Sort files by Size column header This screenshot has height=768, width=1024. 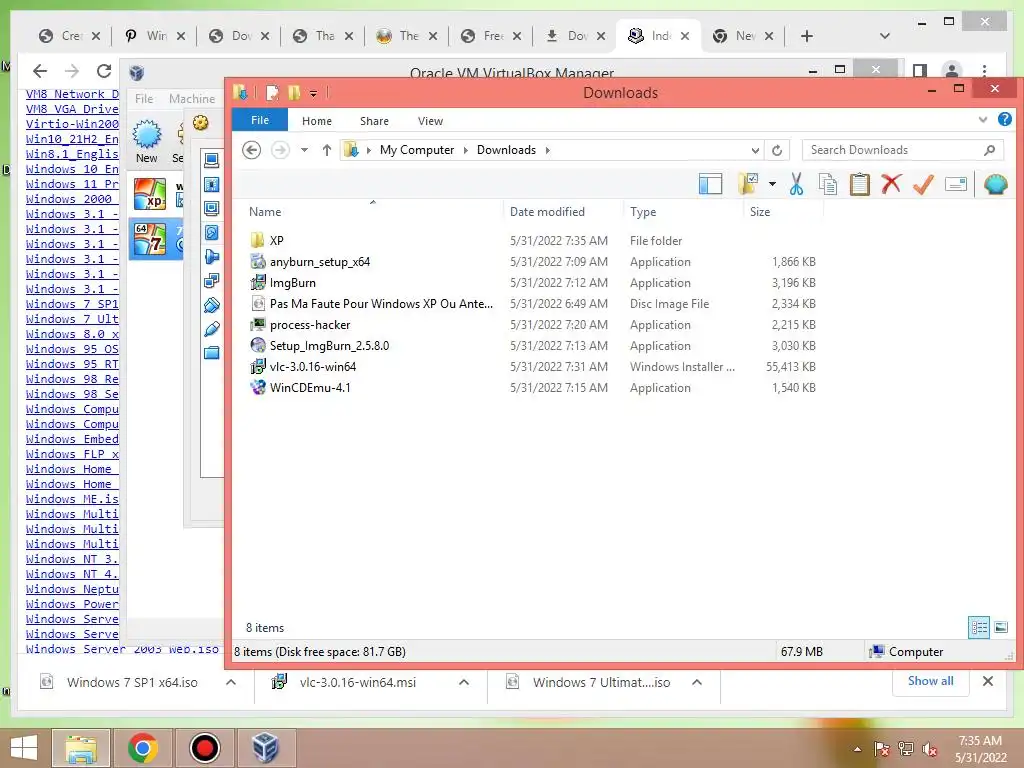pos(760,212)
